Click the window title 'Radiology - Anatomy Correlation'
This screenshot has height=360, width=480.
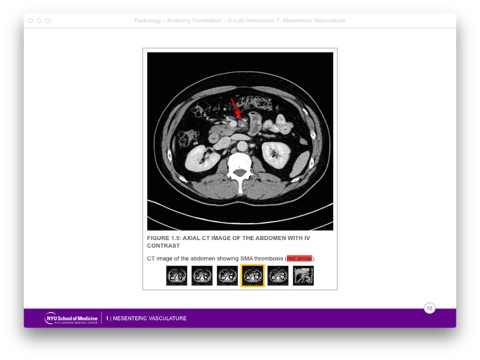[x=240, y=20]
